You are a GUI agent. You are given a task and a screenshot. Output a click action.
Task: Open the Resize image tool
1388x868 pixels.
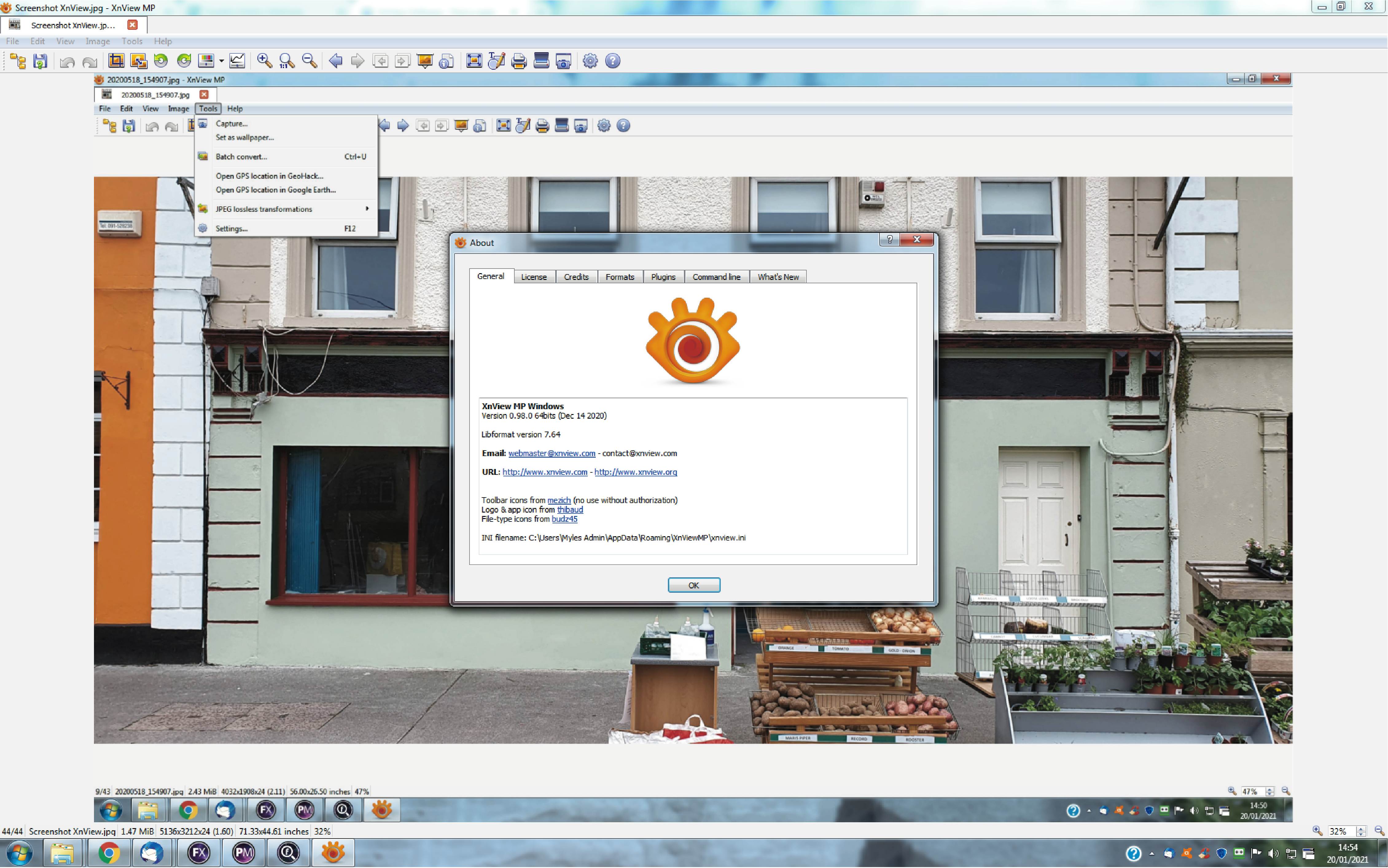pyautogui.click(x=138, y=61)
